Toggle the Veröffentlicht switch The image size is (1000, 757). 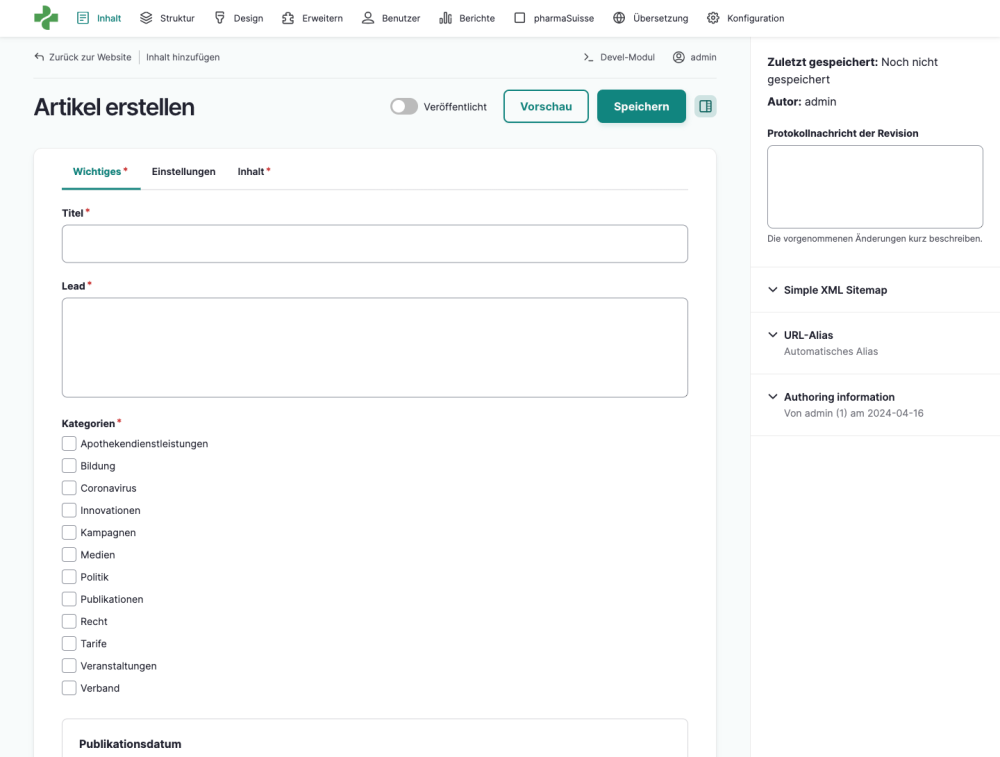404,105
